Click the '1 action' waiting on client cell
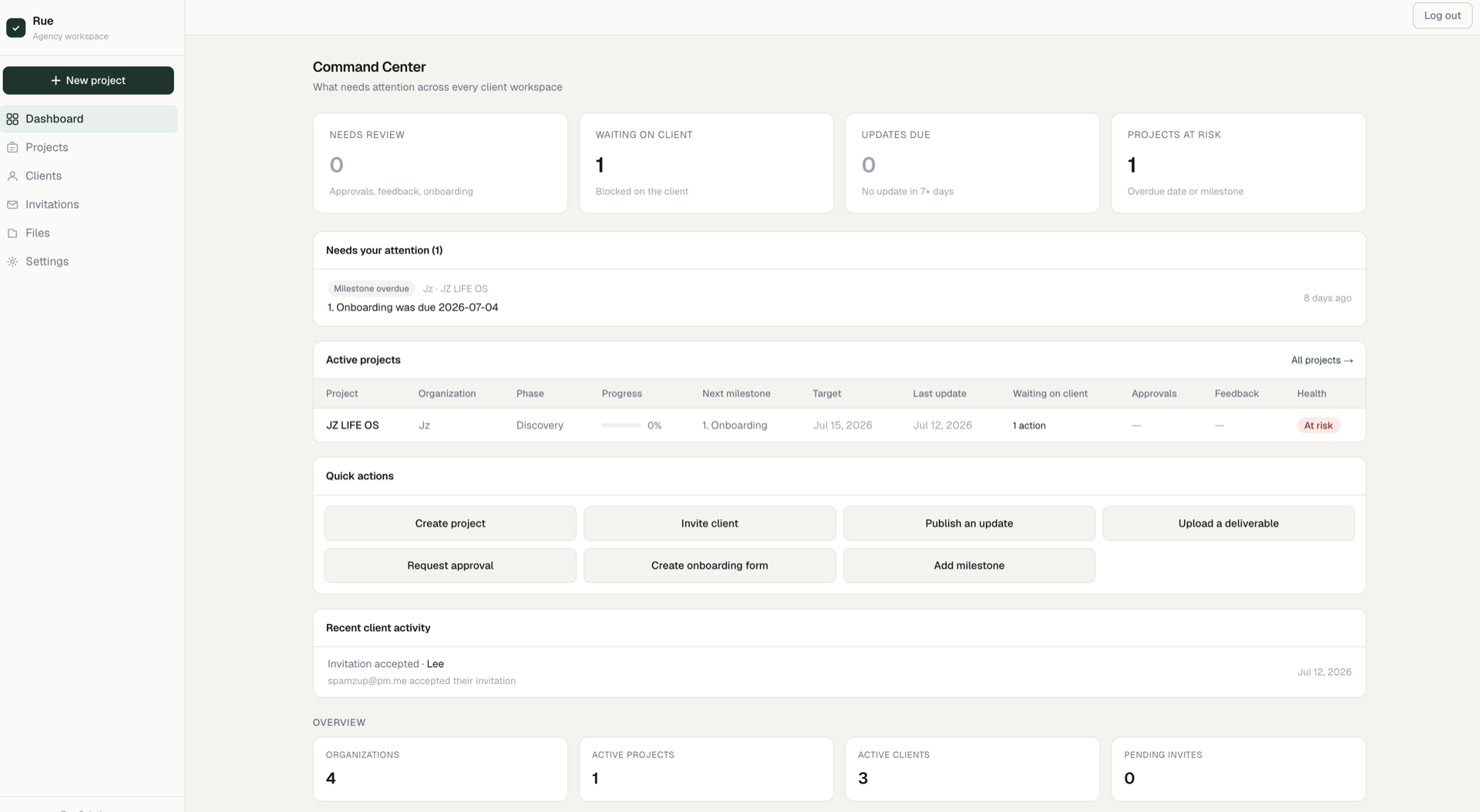 (x=1029, y=425)
